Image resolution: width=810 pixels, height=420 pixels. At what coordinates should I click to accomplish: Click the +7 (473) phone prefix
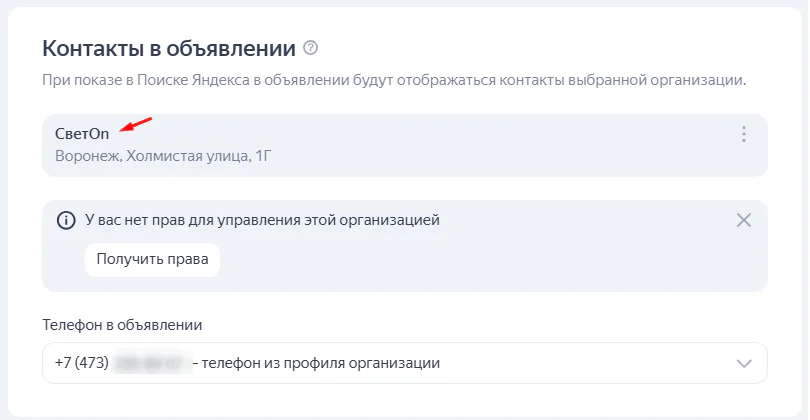82,363
